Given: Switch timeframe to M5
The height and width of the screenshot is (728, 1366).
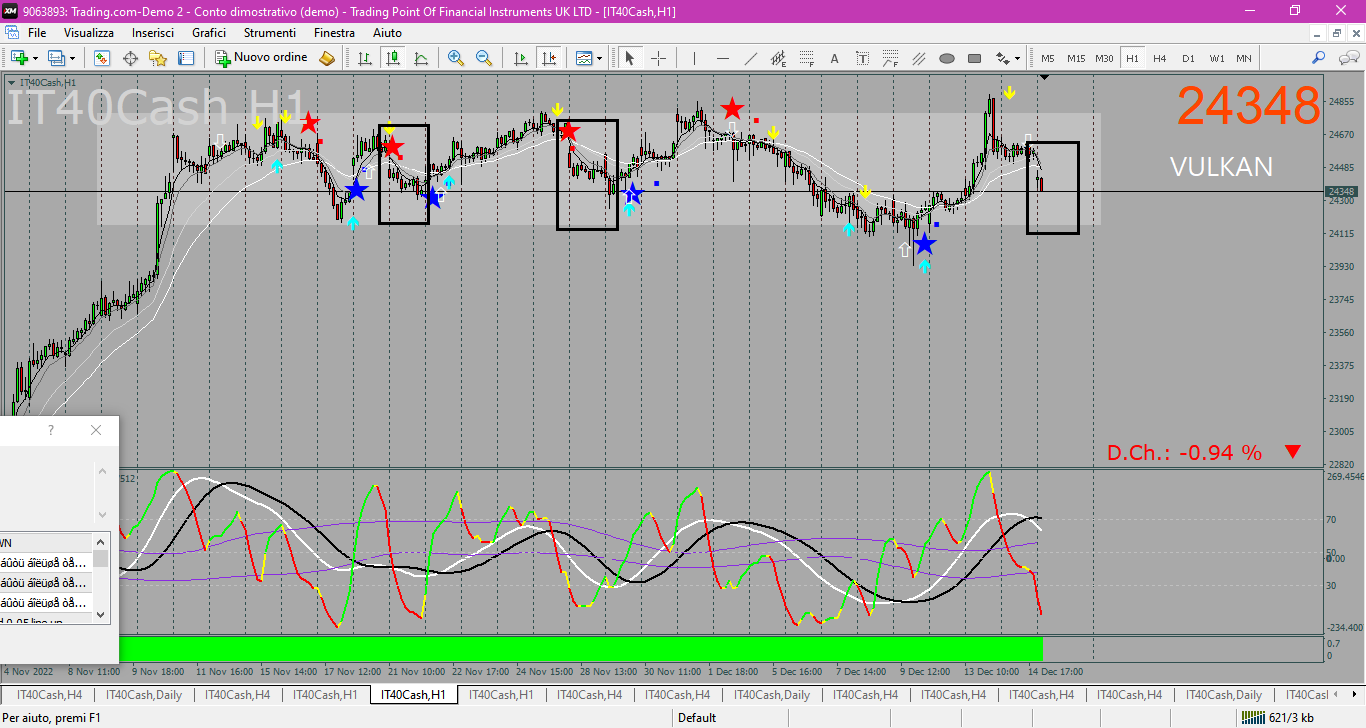Looking at the screenshot, I should [x=1048, y=58].
